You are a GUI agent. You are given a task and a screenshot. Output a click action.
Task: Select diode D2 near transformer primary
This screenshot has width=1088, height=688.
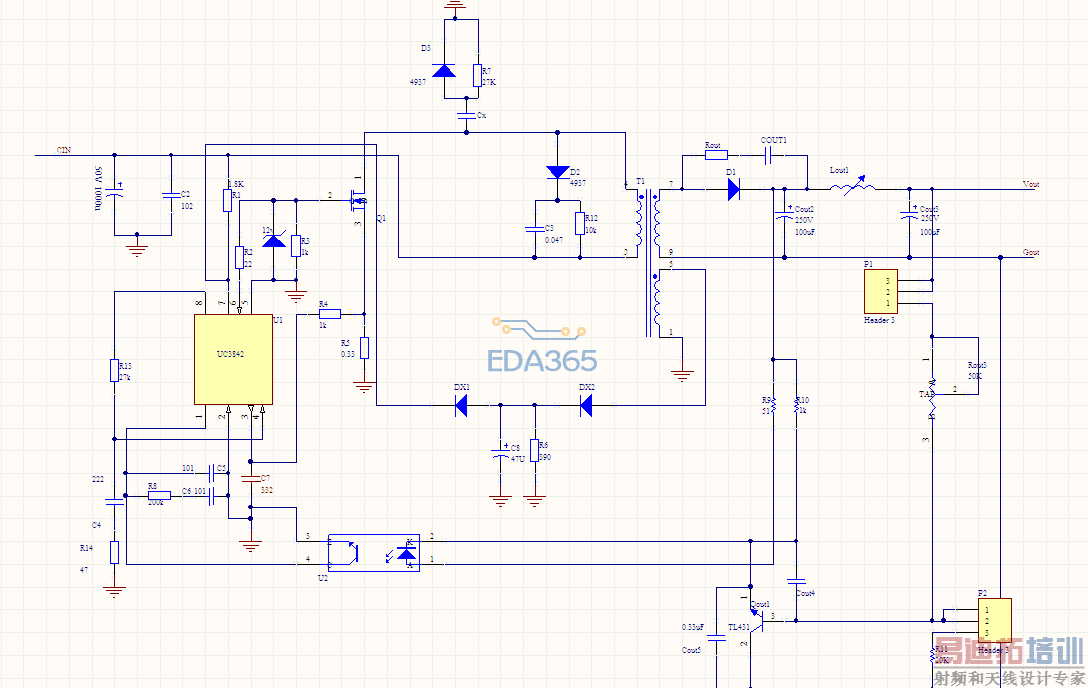558,172
